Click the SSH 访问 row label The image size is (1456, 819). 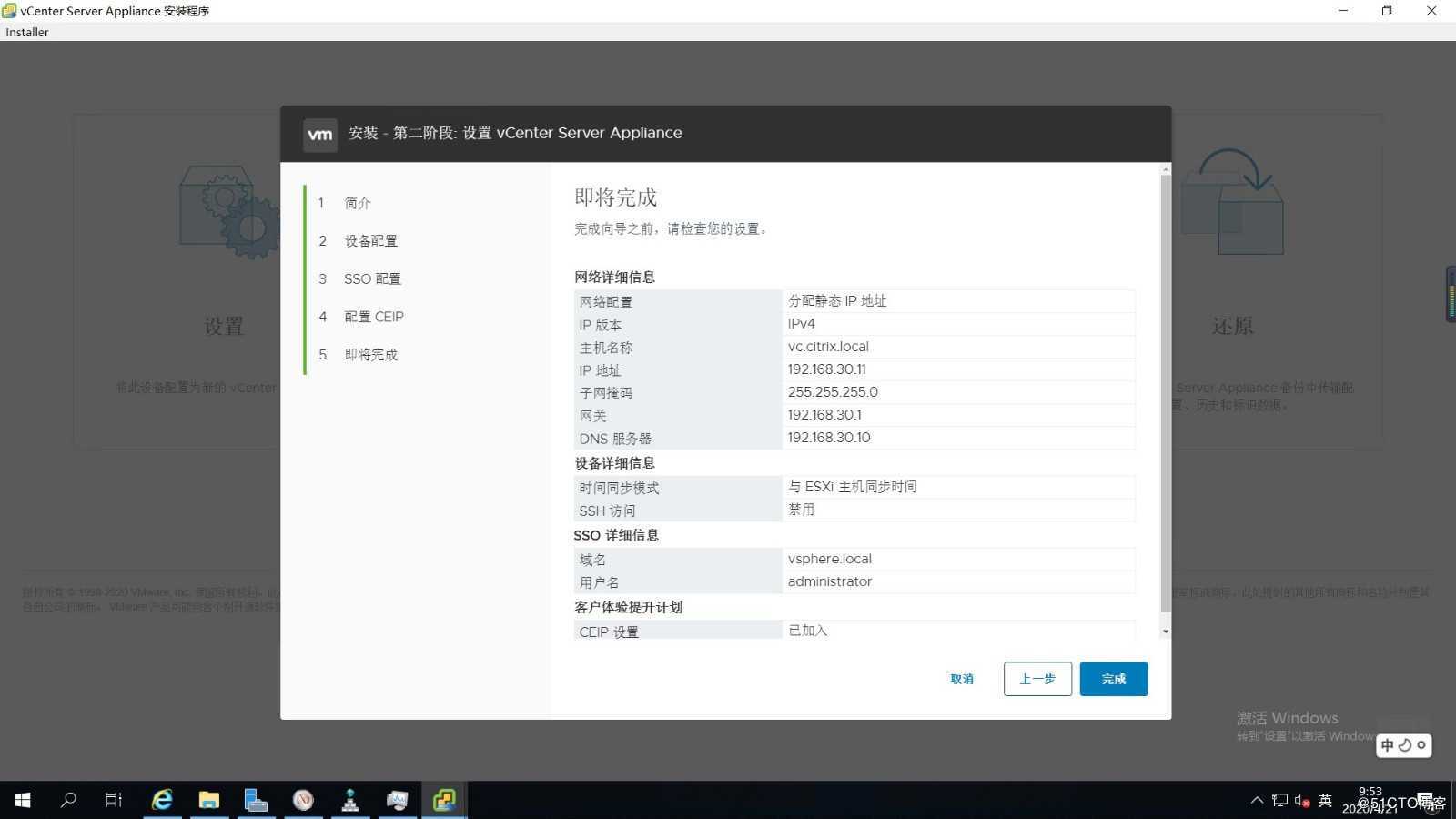[607, 511]
